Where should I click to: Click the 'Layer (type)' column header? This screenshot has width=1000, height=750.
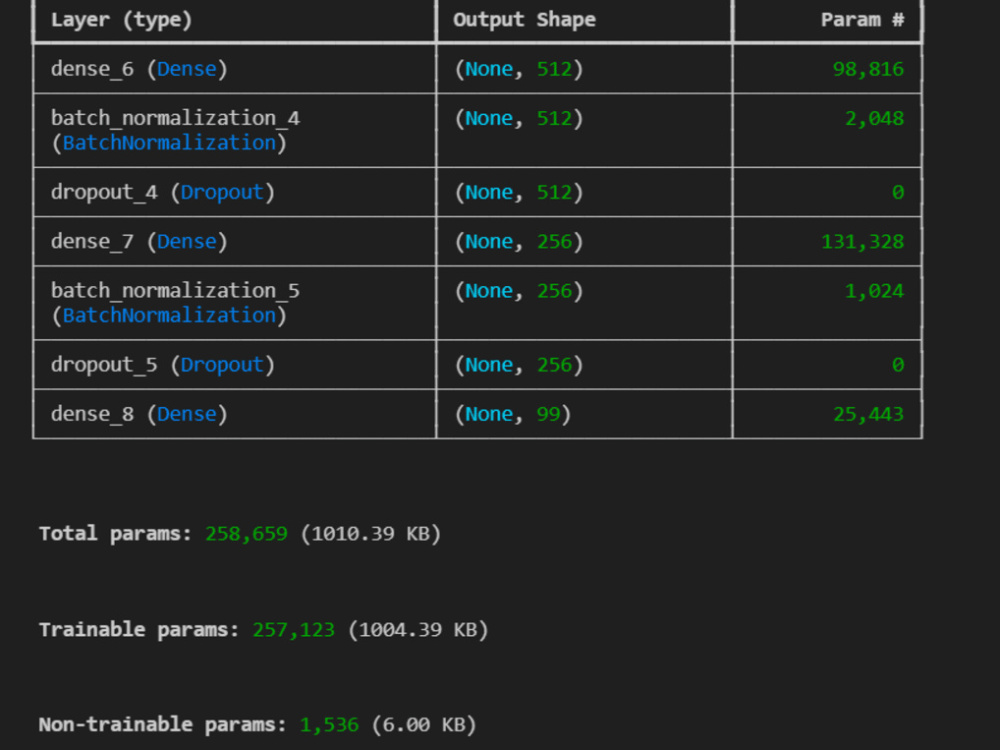[x=121, y=20]
